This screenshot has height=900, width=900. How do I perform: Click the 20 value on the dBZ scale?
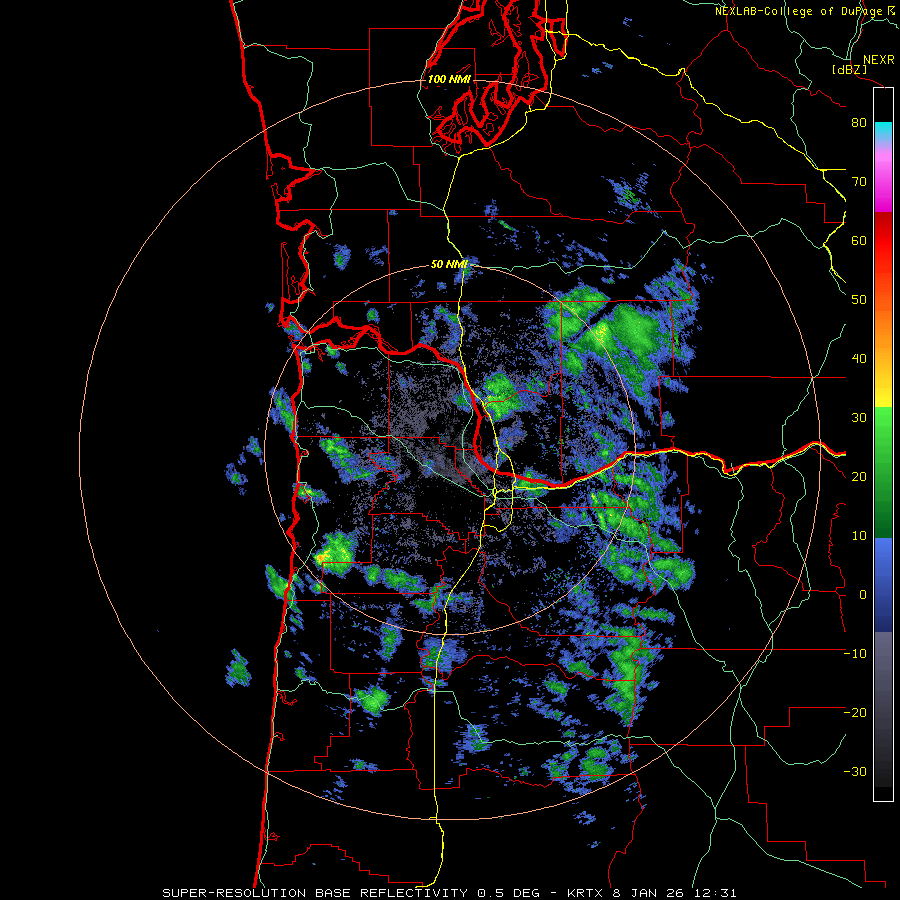point(859,476)
